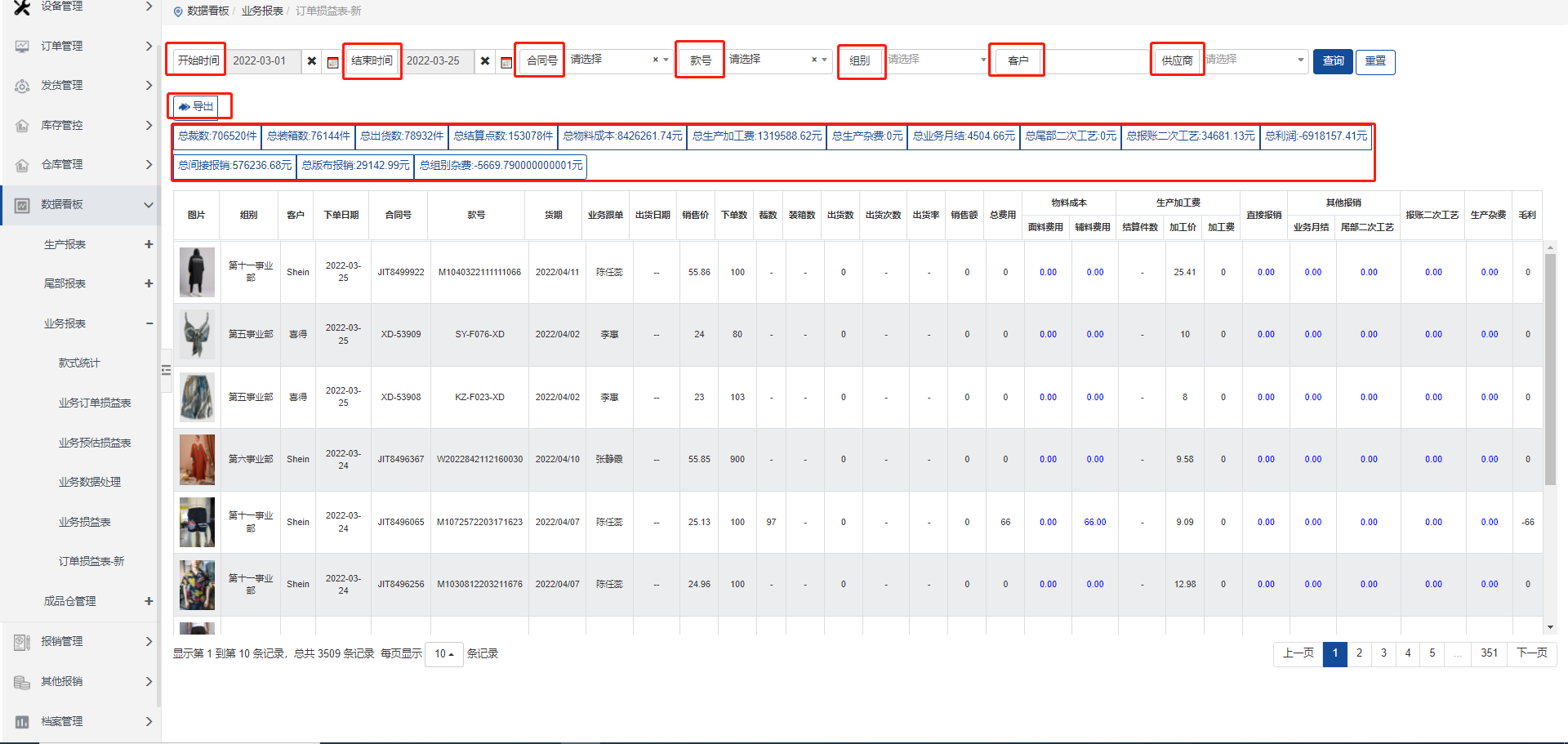Click the 报销管理 sidebar icon
Viewport: 1568px width, 744px height.
tap(22, 642)
